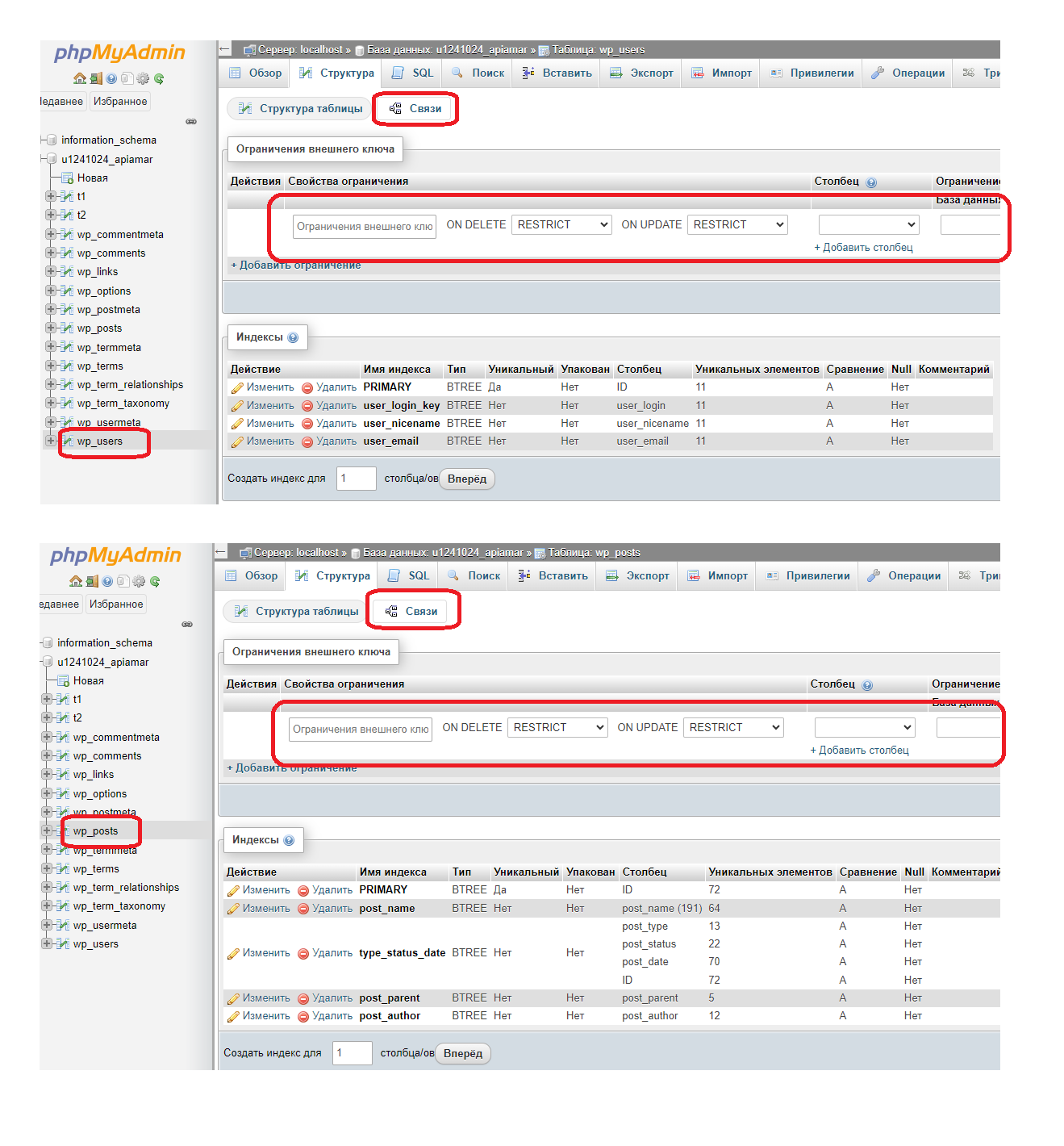
Task: Open settings gear icon in wp_posts screenshot sidebar
Action: pyautogui.click(x=139, y=581)
